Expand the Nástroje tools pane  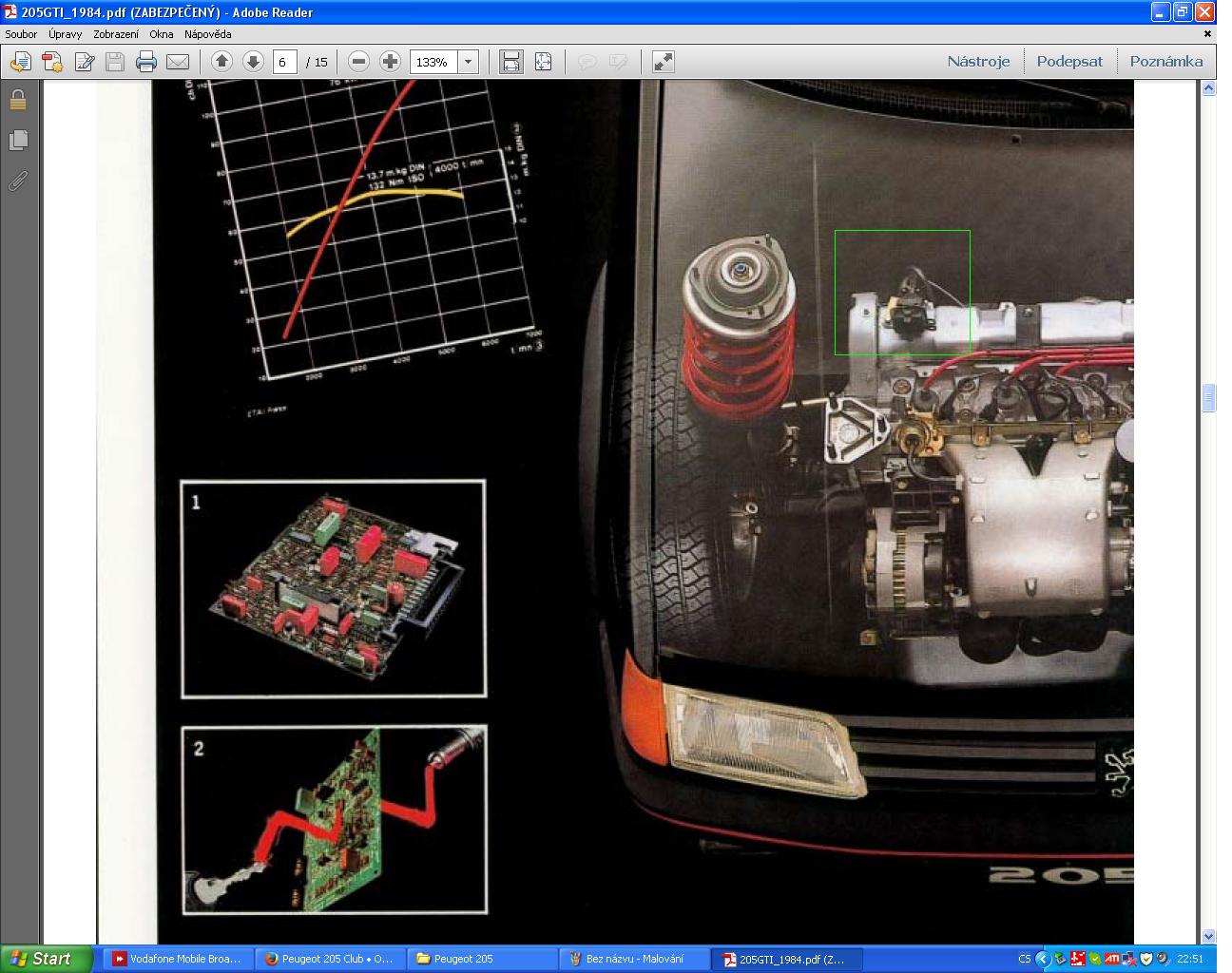[978, 62]
